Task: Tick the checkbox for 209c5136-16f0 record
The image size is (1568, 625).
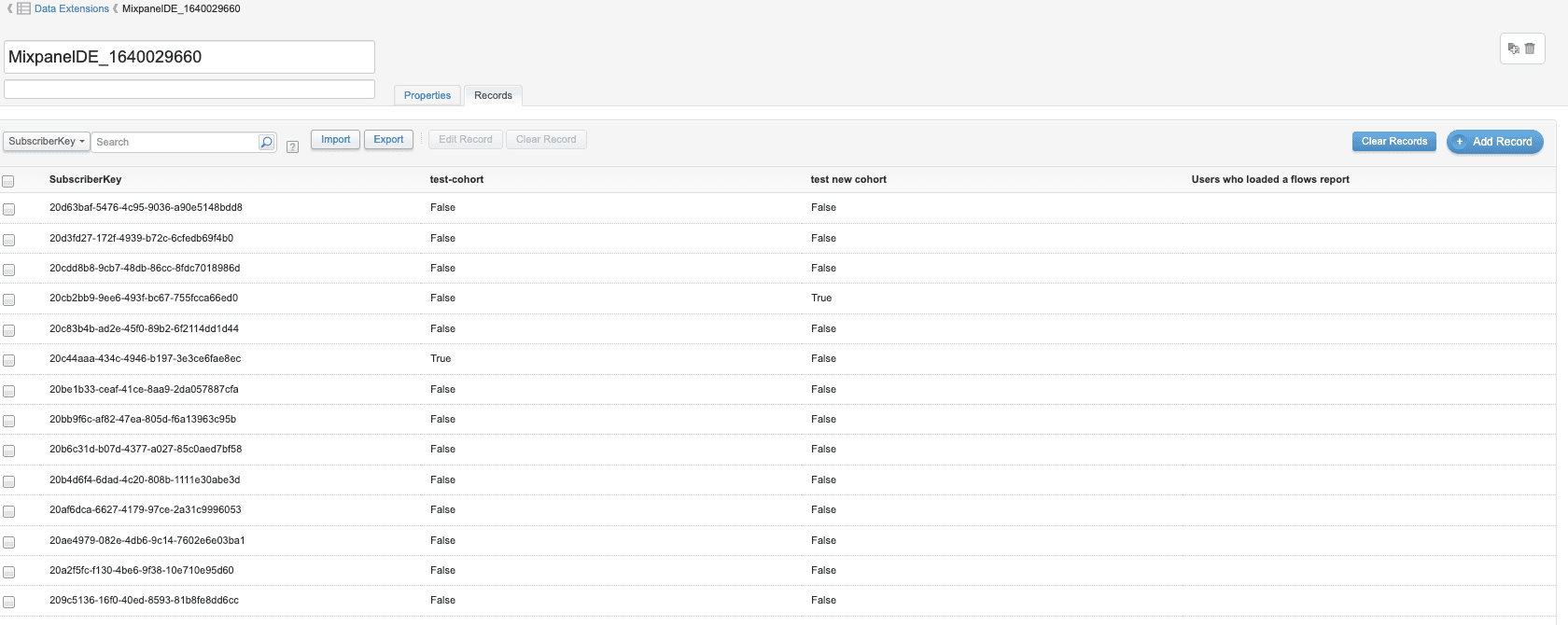Action: tap(8, 602)
